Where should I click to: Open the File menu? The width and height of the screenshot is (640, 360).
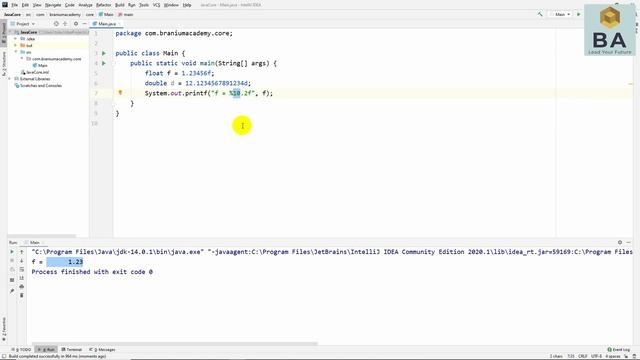(x=15, y=5)
